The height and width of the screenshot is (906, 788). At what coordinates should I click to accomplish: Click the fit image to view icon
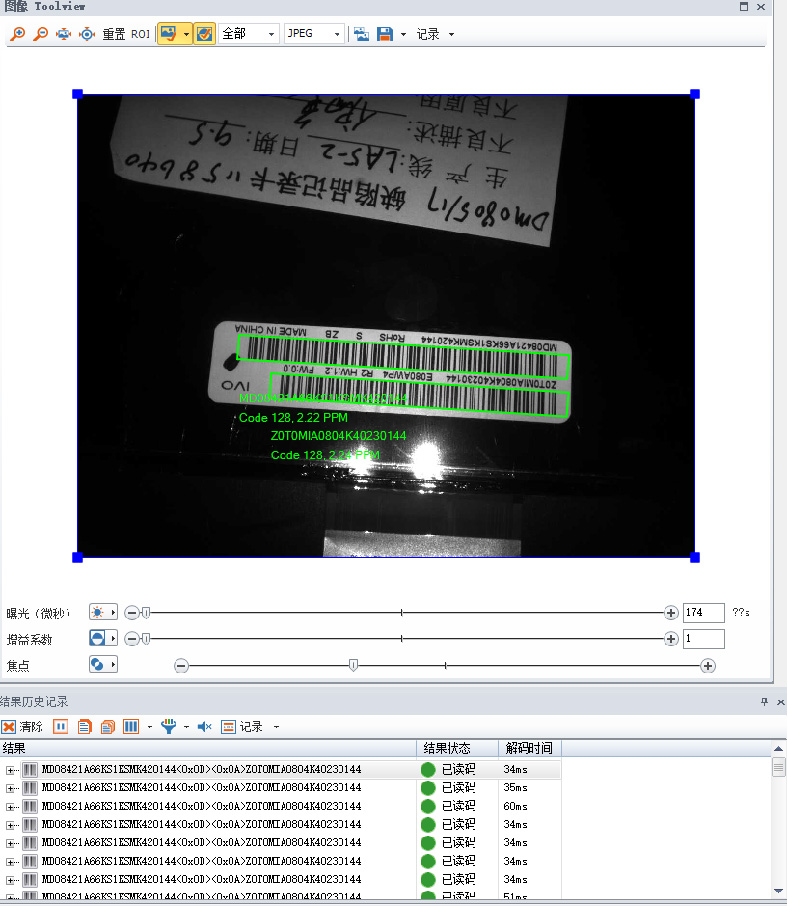tap(64, 34)
